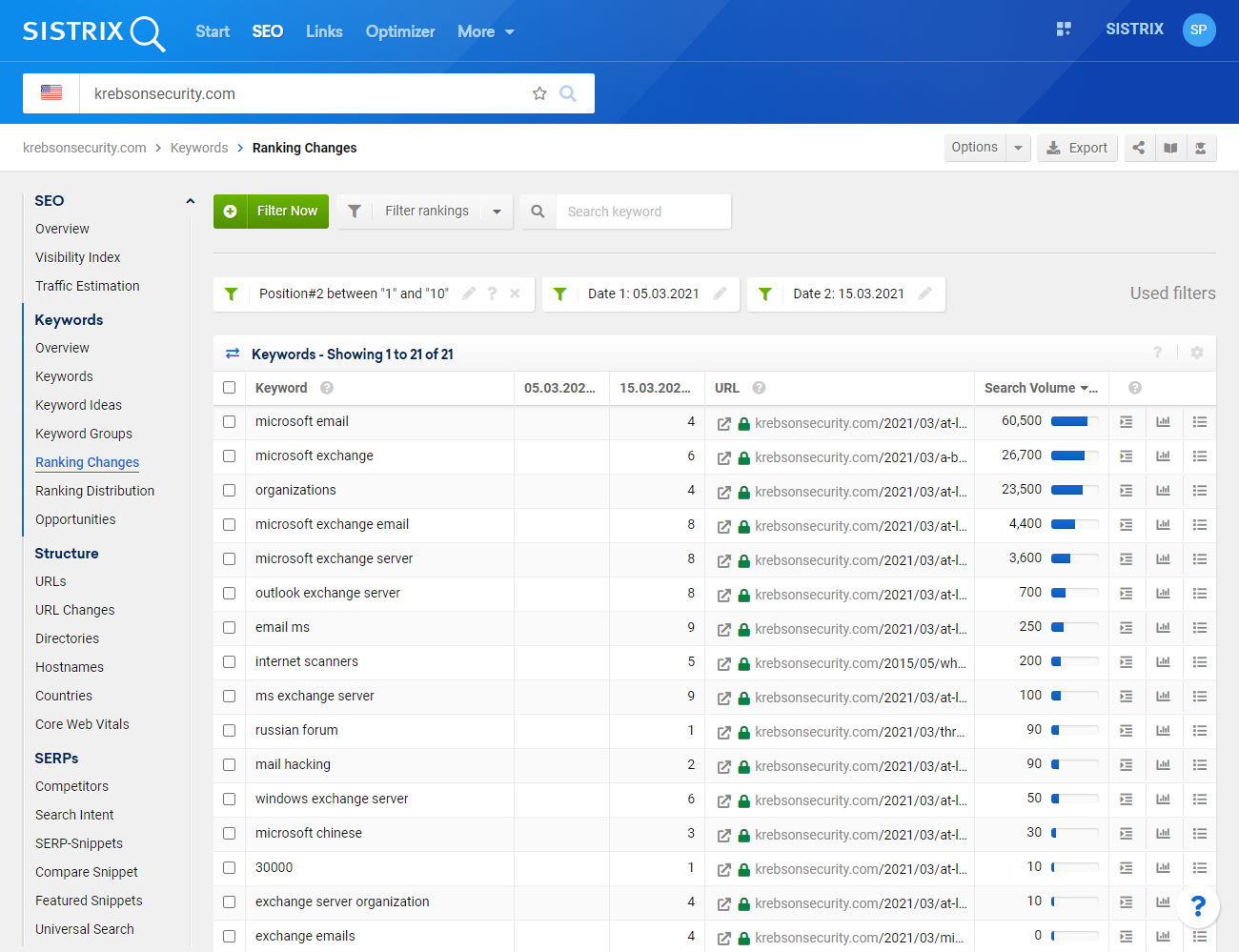
Task: Toggle the select-all checkbox in table header
Action: pyautogui.click(x=229, y=388)
